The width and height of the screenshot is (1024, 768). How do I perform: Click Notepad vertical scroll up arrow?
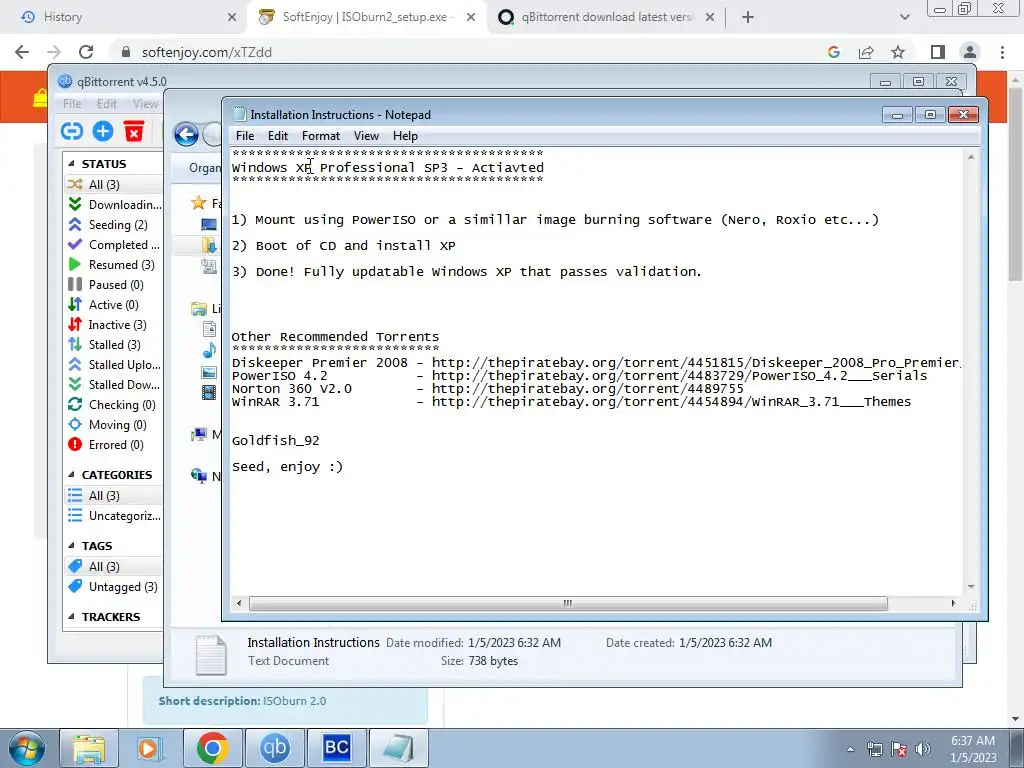tap(971, 157)
